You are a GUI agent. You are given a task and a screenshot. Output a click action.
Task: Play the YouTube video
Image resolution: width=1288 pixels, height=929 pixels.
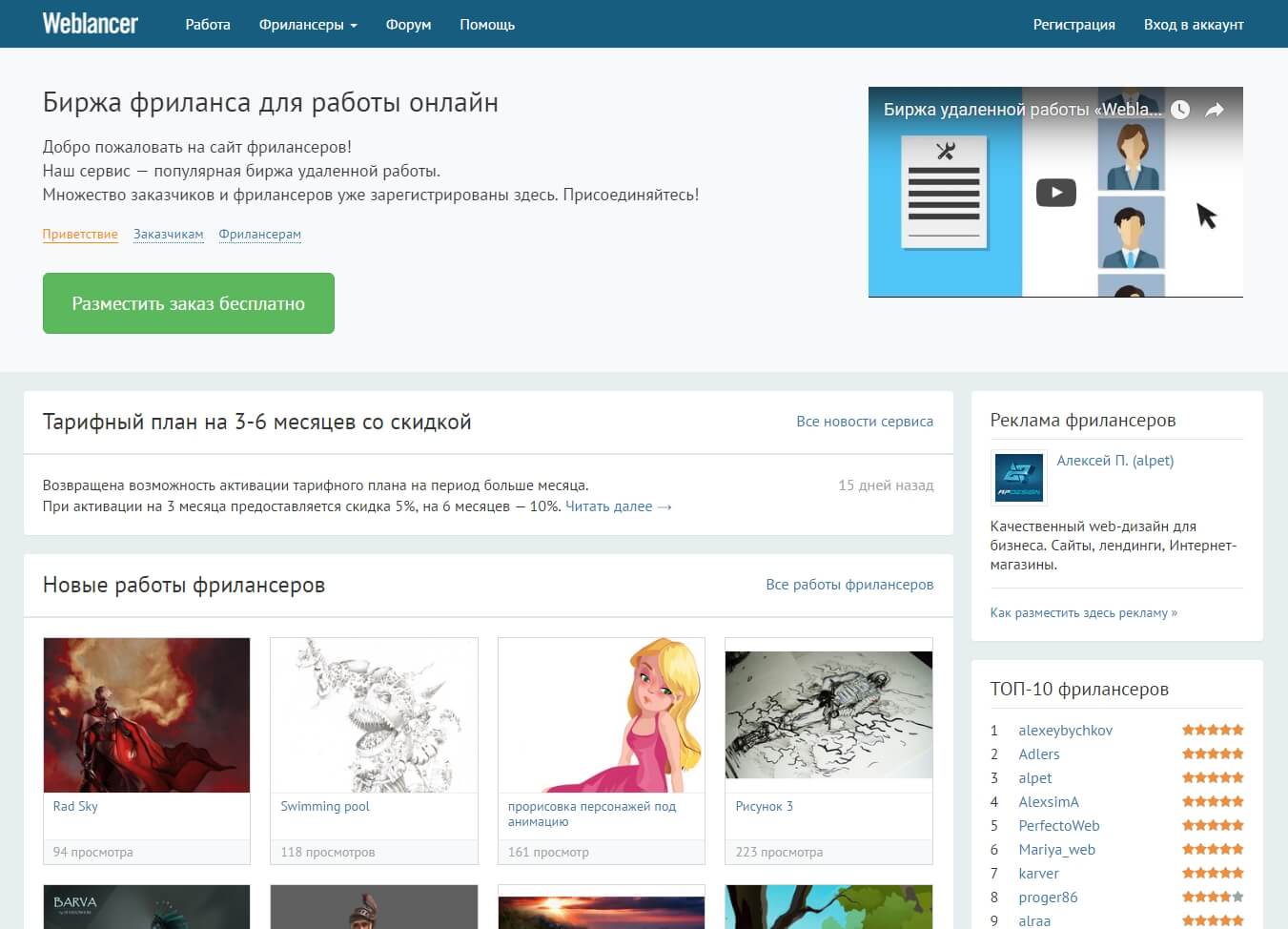pos(1056,193)
